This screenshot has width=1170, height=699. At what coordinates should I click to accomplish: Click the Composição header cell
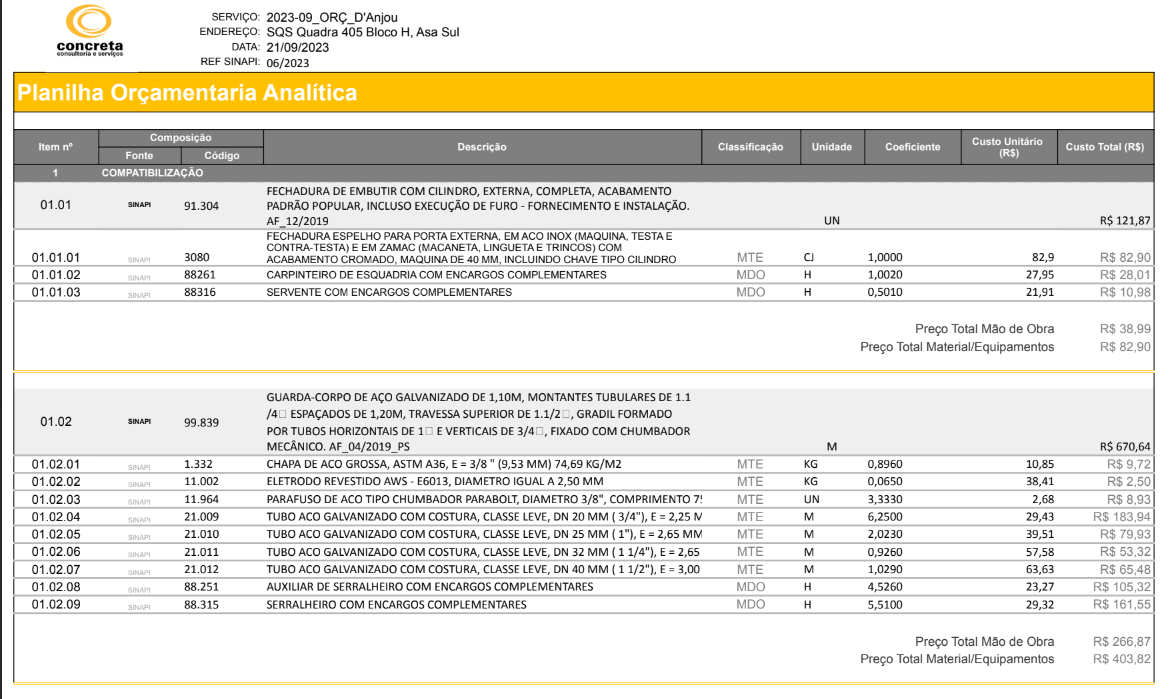181,138
